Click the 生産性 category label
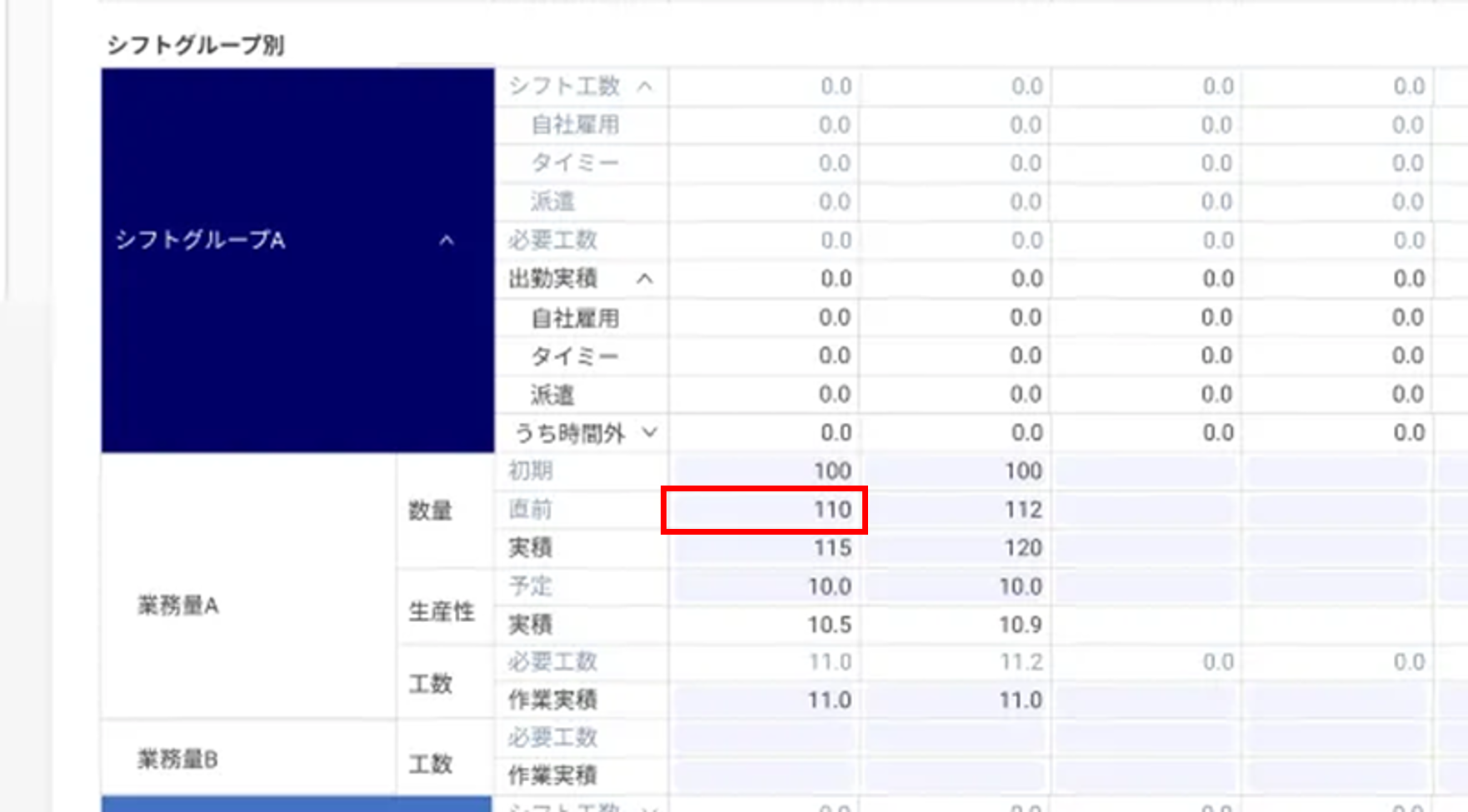The height and width of the screenshot is (812, 1468). click(442, 612)
